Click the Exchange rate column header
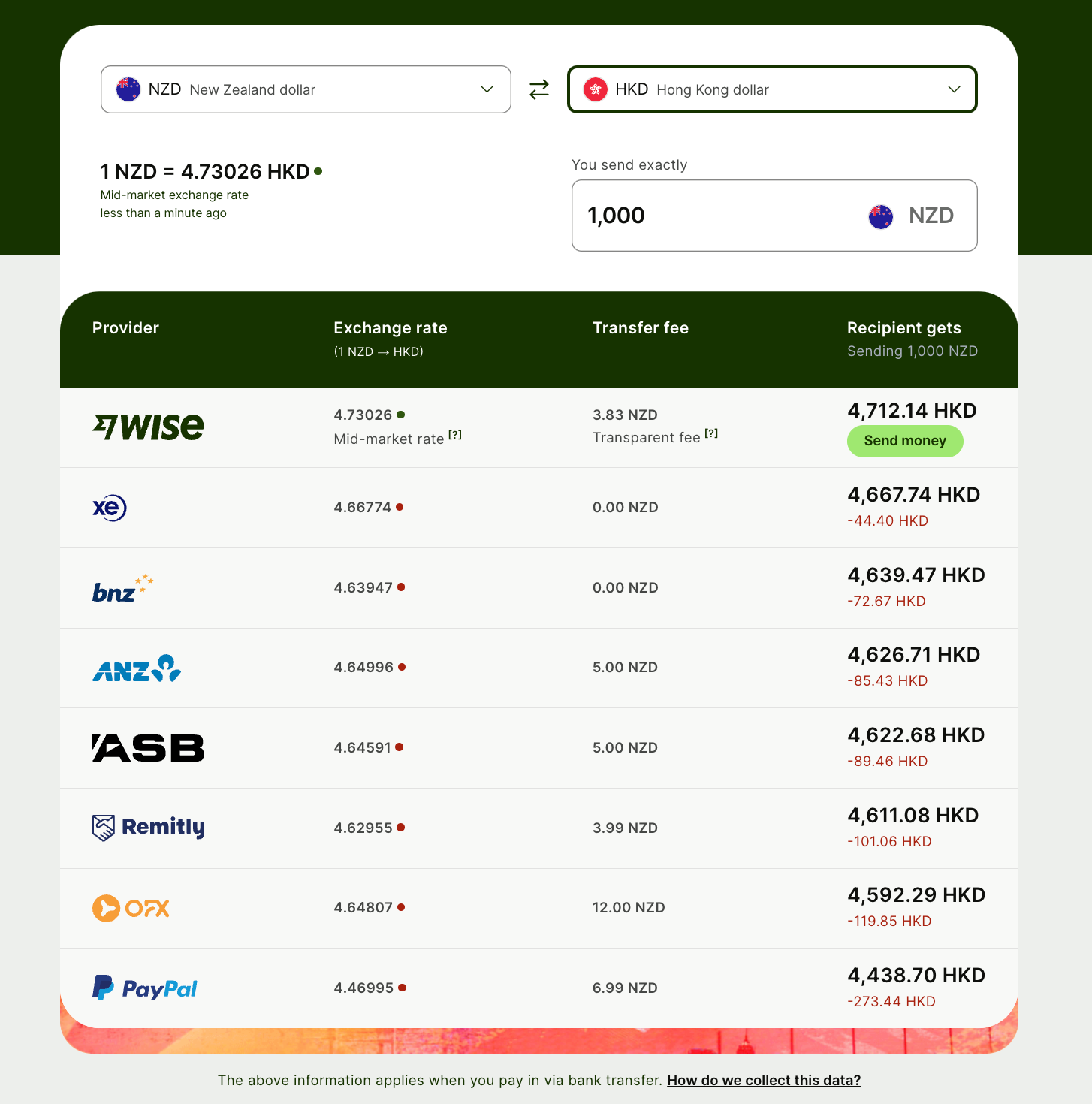1092x1104 pixels. click(x=391, y=328)
